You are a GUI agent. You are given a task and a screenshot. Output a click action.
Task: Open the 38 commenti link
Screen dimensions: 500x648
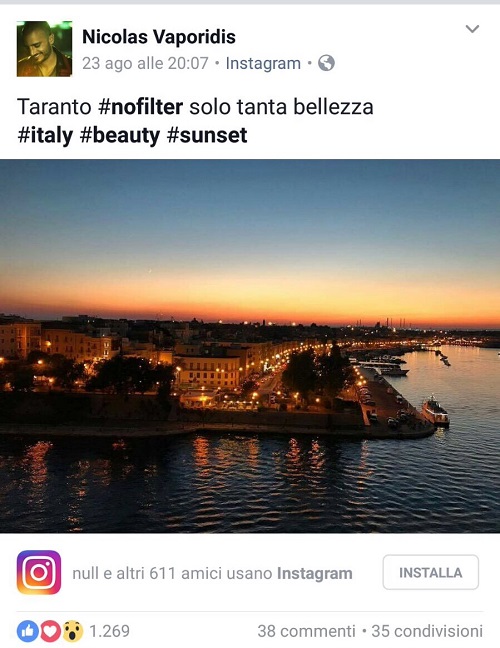tap(306, 631)
